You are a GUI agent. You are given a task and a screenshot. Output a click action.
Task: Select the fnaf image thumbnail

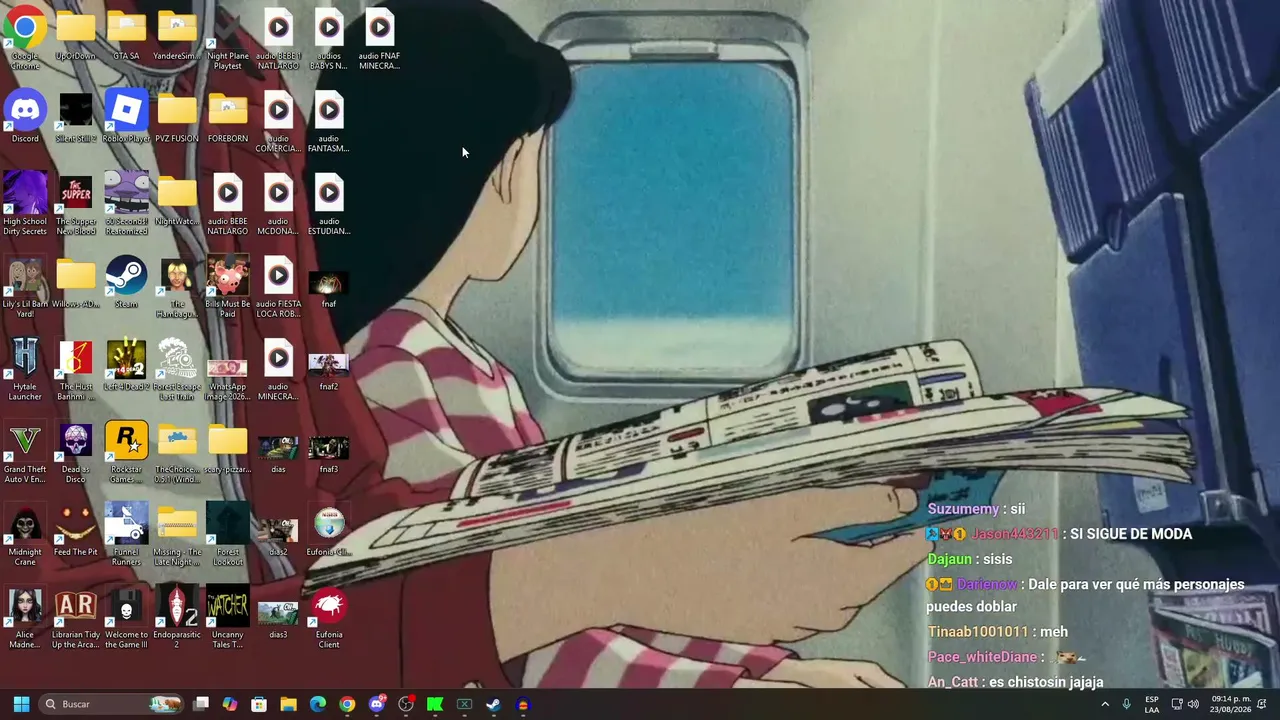[329, 288]
